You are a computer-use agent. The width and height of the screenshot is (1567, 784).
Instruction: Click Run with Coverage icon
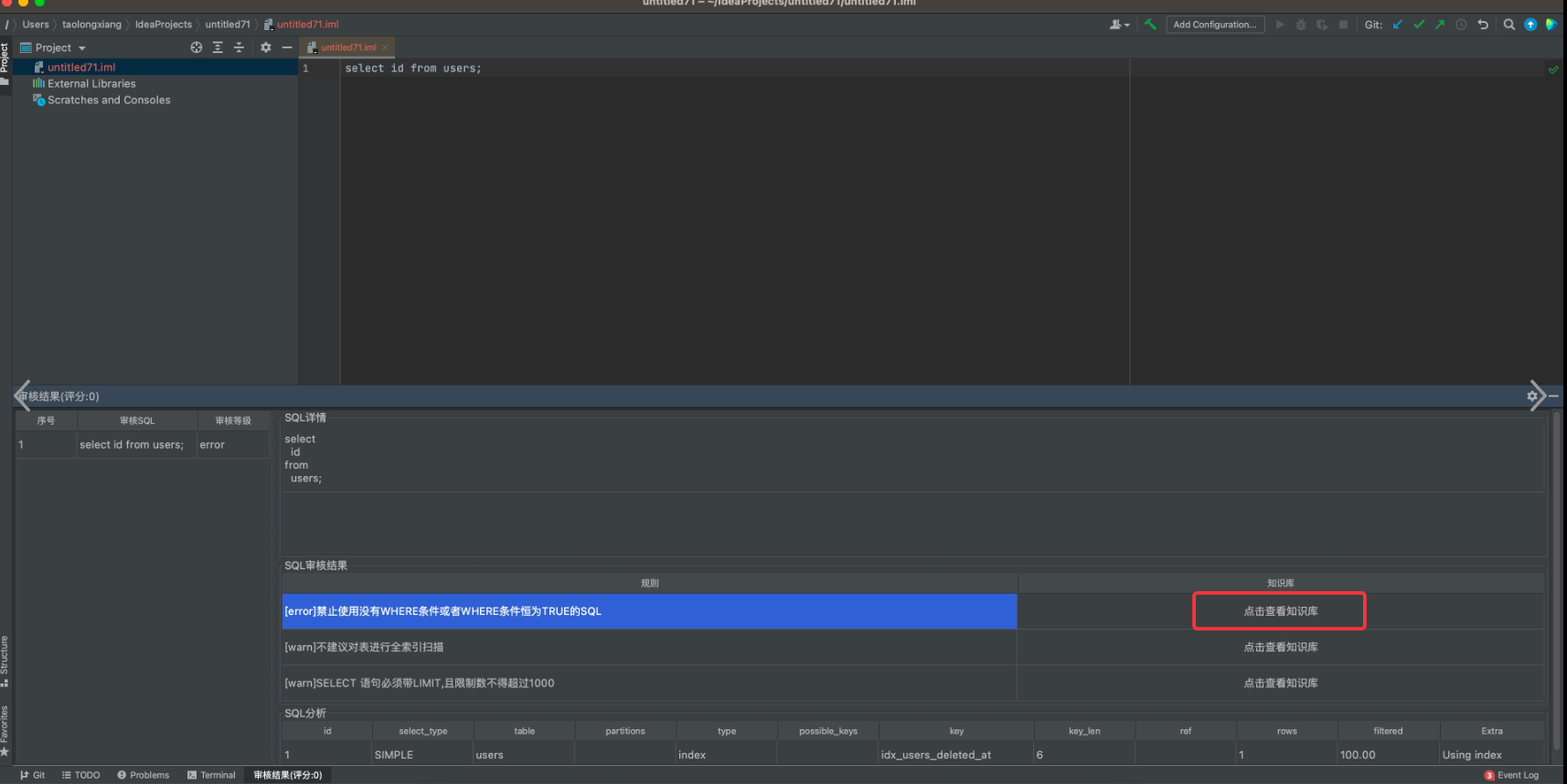(x=1322, y=25)
